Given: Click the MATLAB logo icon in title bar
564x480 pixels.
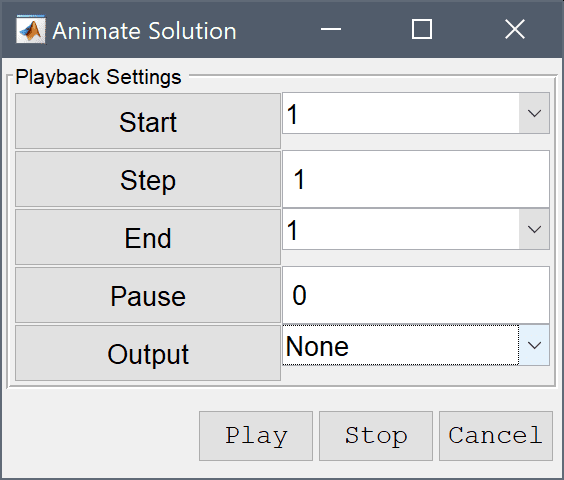Looking at the screenshot, I should 31,30.
